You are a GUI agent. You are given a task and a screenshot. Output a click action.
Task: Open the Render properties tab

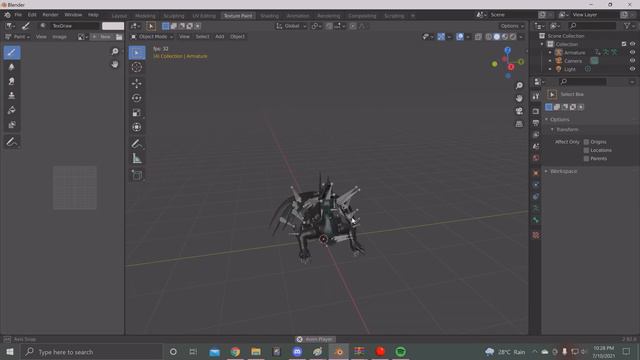point(536,111)
